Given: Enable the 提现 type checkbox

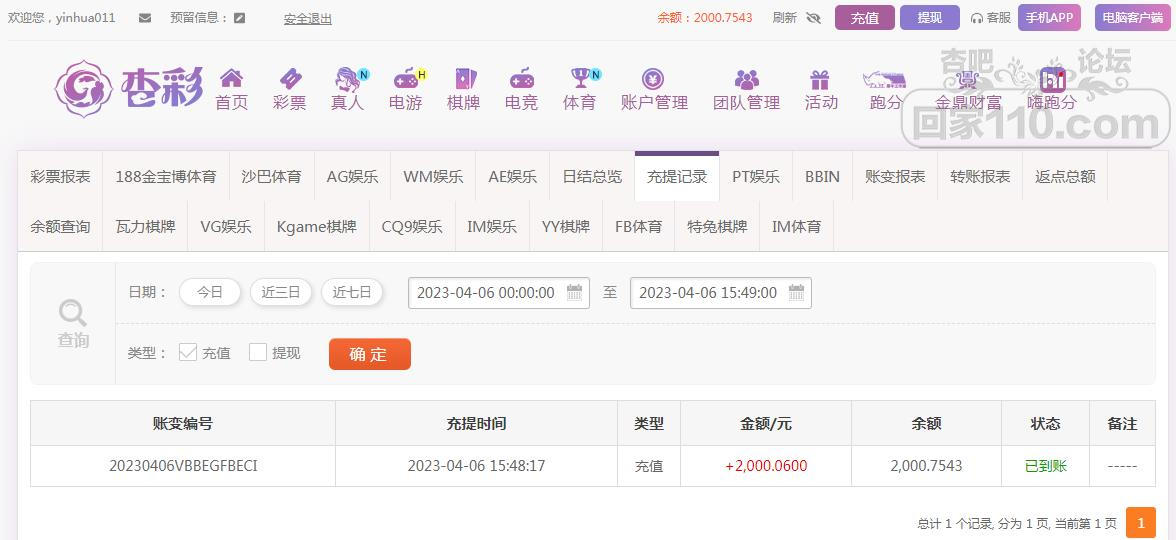Looking at the screenshot, I should point(258,352).
